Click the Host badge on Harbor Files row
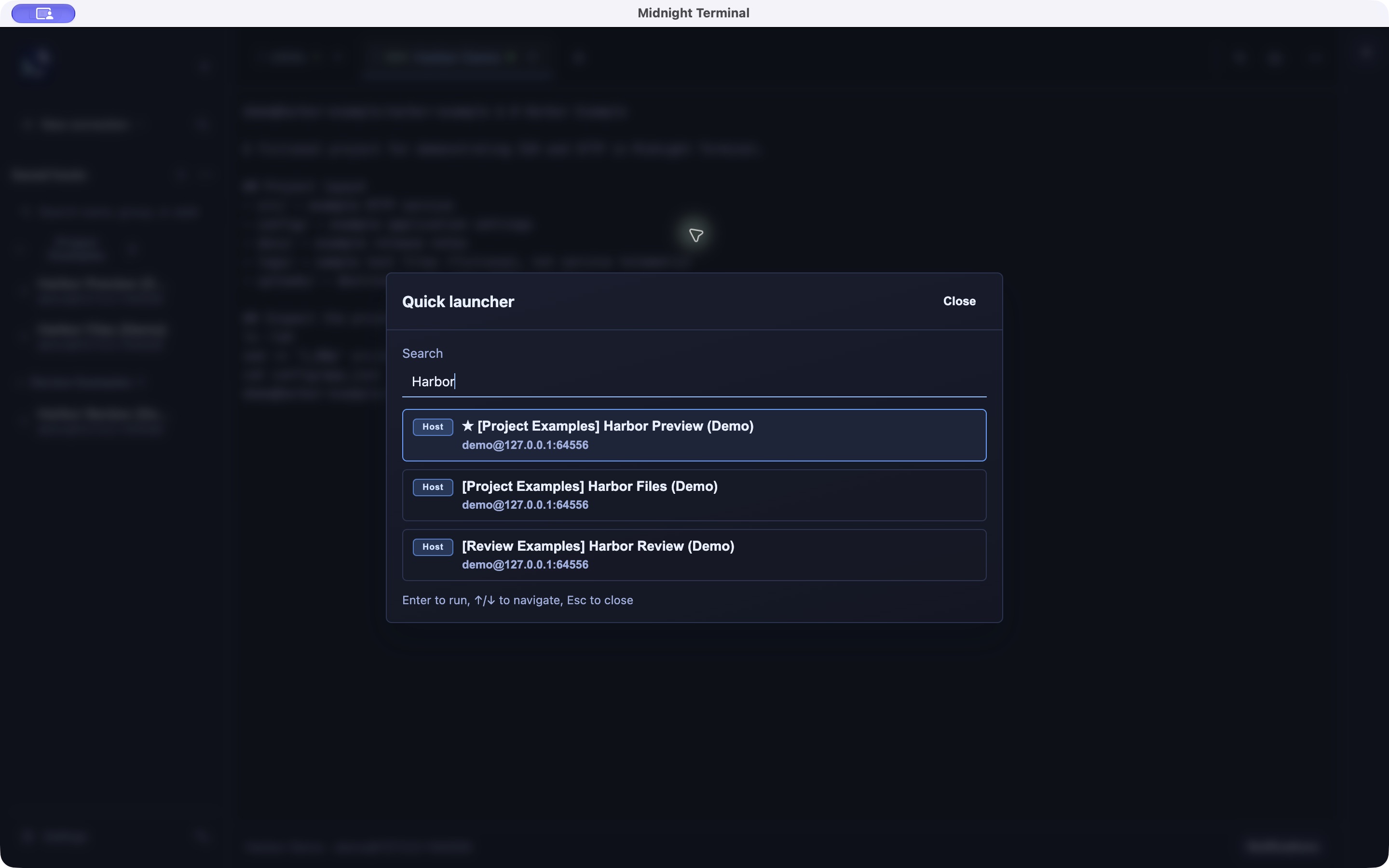This screenshot has width=1389, height=868. pyautogui.click(x=433, y=487)
